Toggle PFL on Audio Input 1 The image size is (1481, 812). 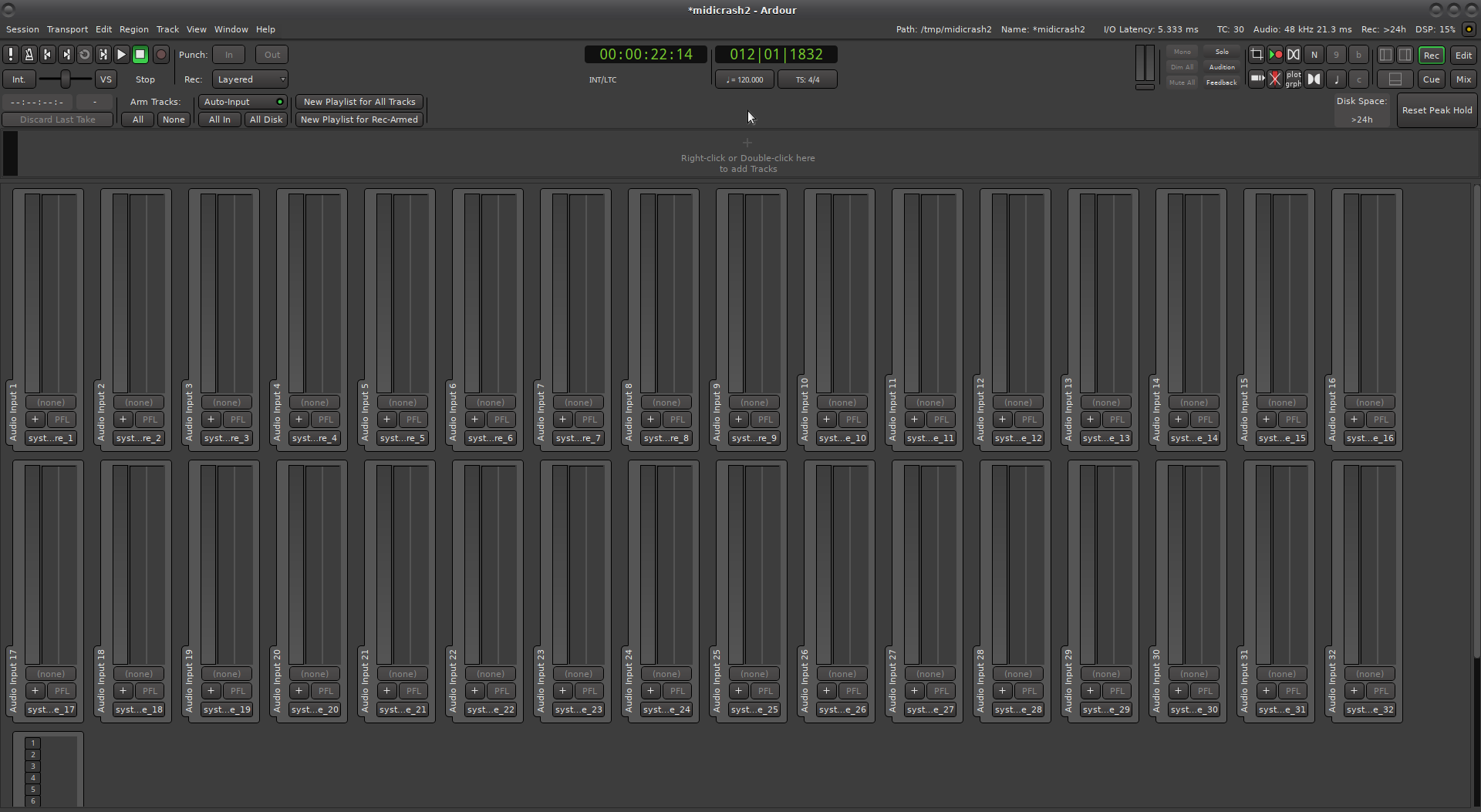click(62, 419)
